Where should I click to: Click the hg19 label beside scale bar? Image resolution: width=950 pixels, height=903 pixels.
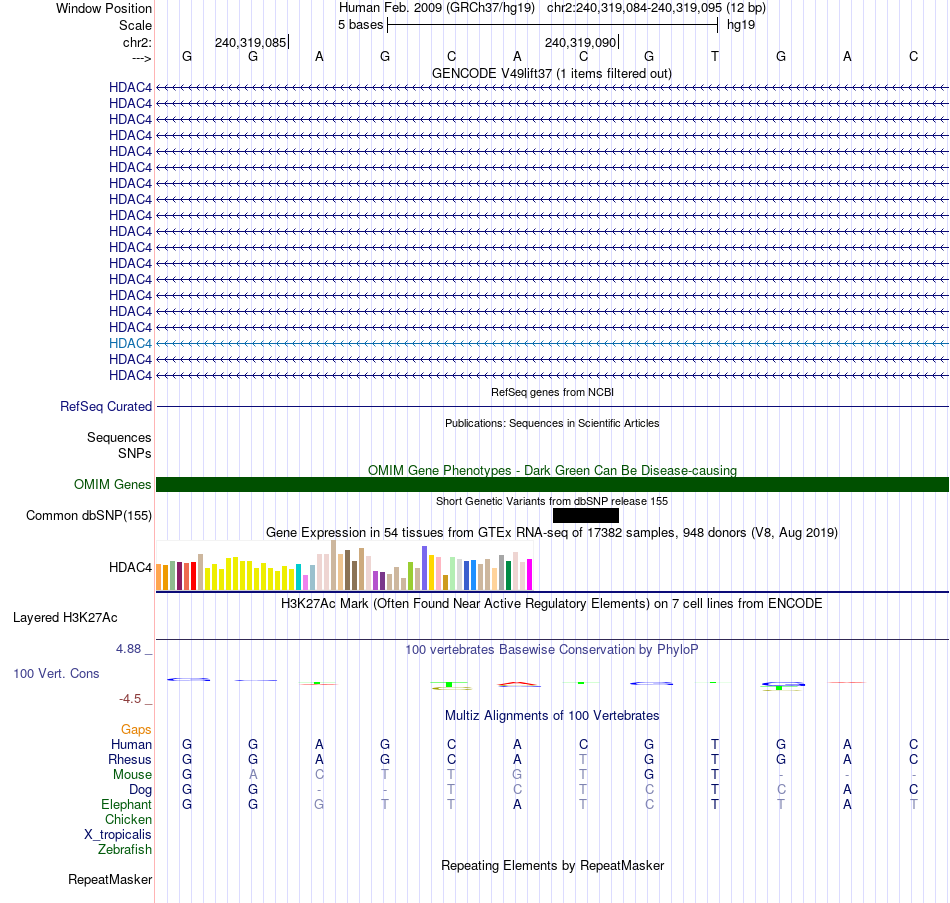coord(741,25)
